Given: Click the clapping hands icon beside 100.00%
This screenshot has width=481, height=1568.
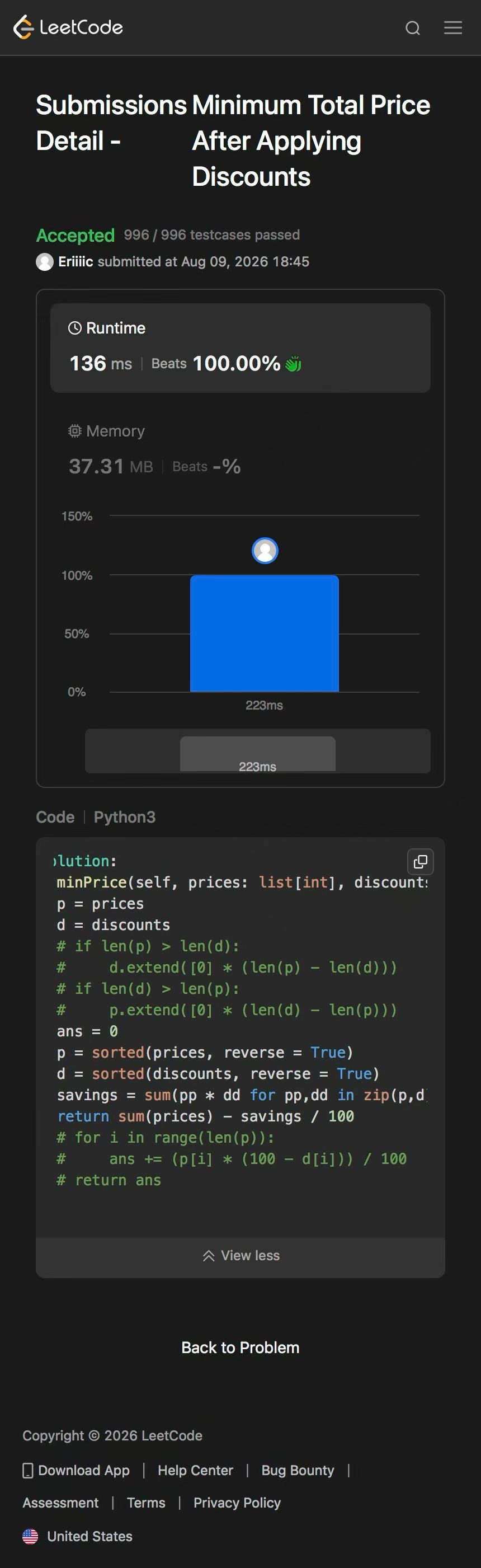Looking at the screenshot, I should (293, 364).
